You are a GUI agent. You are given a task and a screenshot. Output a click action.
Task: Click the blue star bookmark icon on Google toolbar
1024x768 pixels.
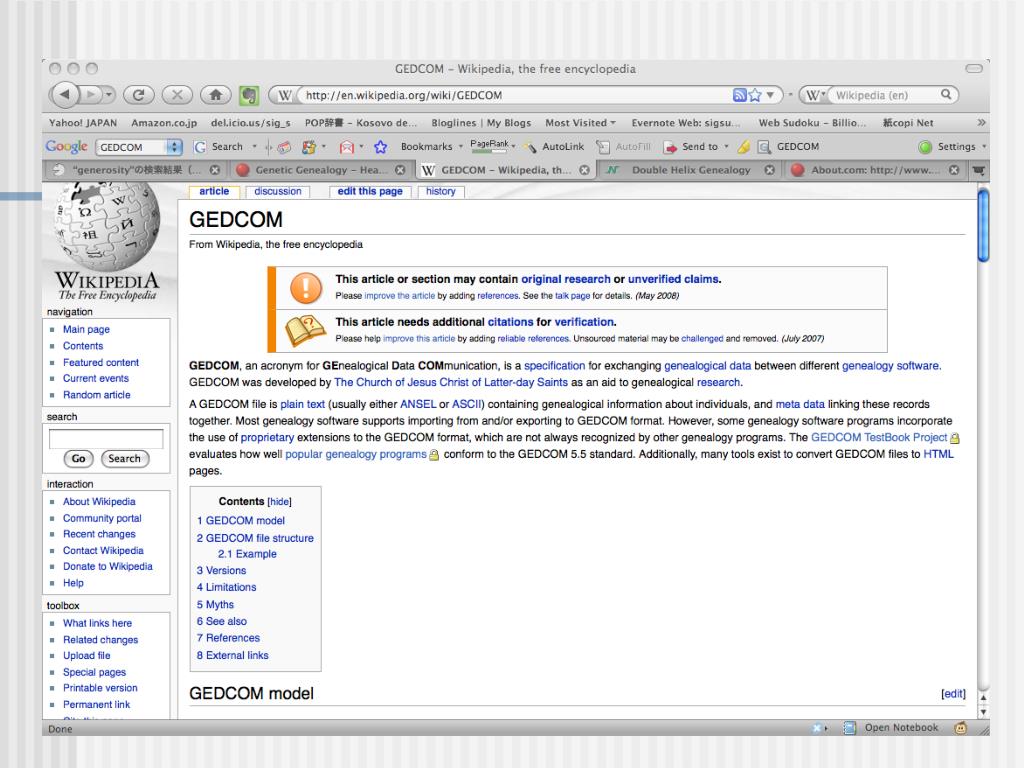(381, 147)
